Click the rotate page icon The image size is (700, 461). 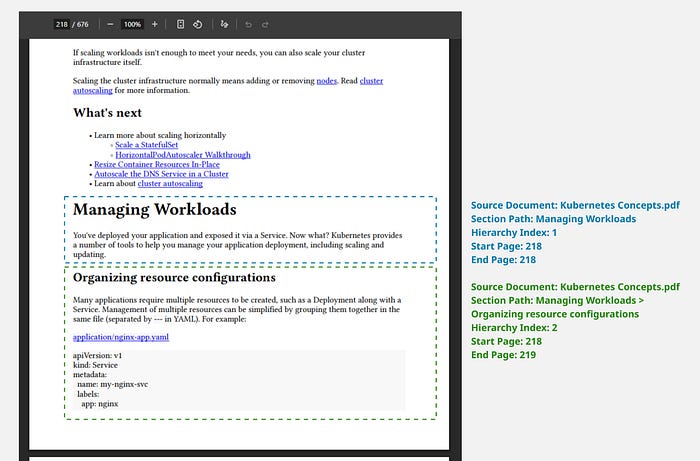pyautogui.click(x=198, y=24)
